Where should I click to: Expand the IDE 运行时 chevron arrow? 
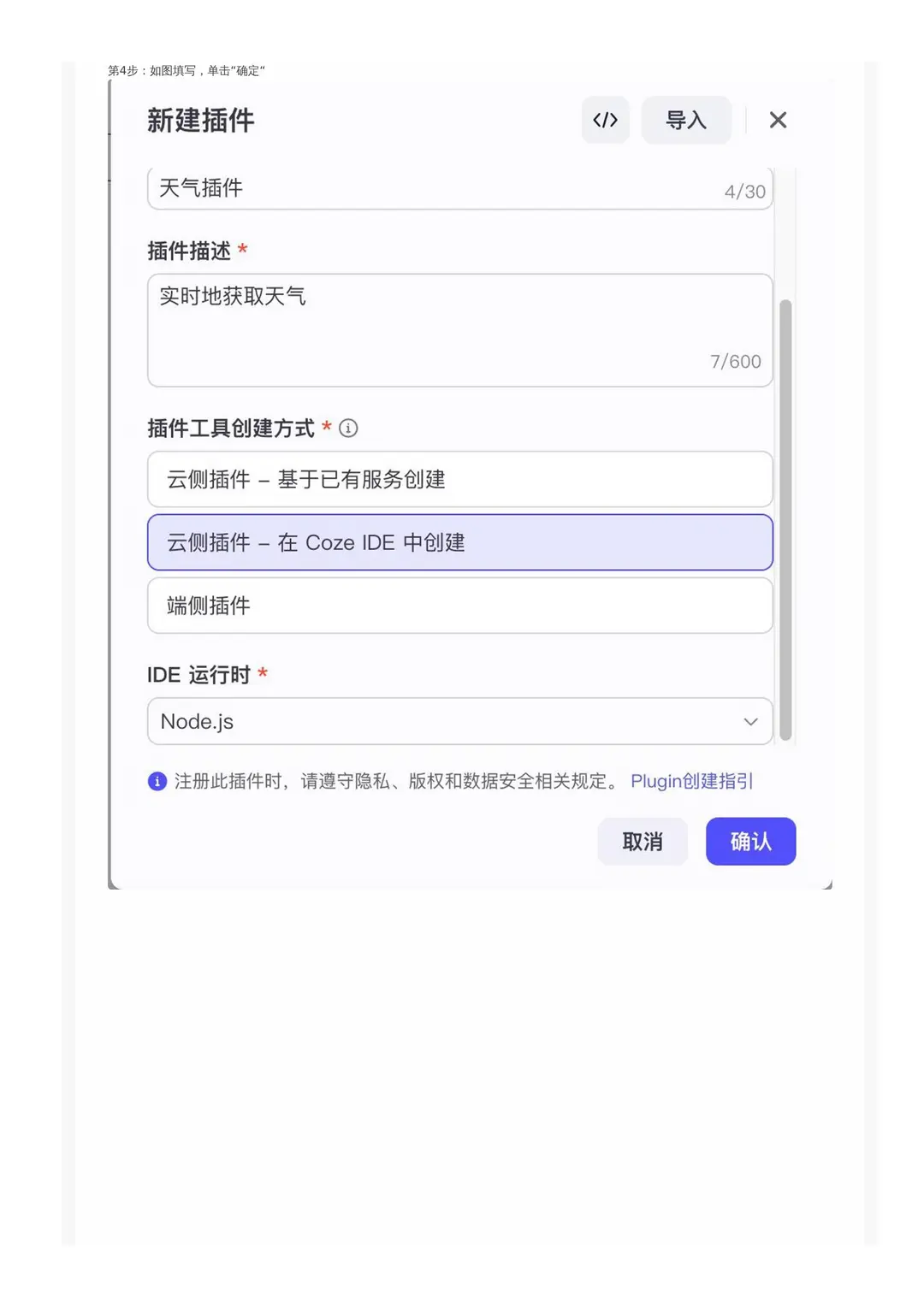point(750,722)
